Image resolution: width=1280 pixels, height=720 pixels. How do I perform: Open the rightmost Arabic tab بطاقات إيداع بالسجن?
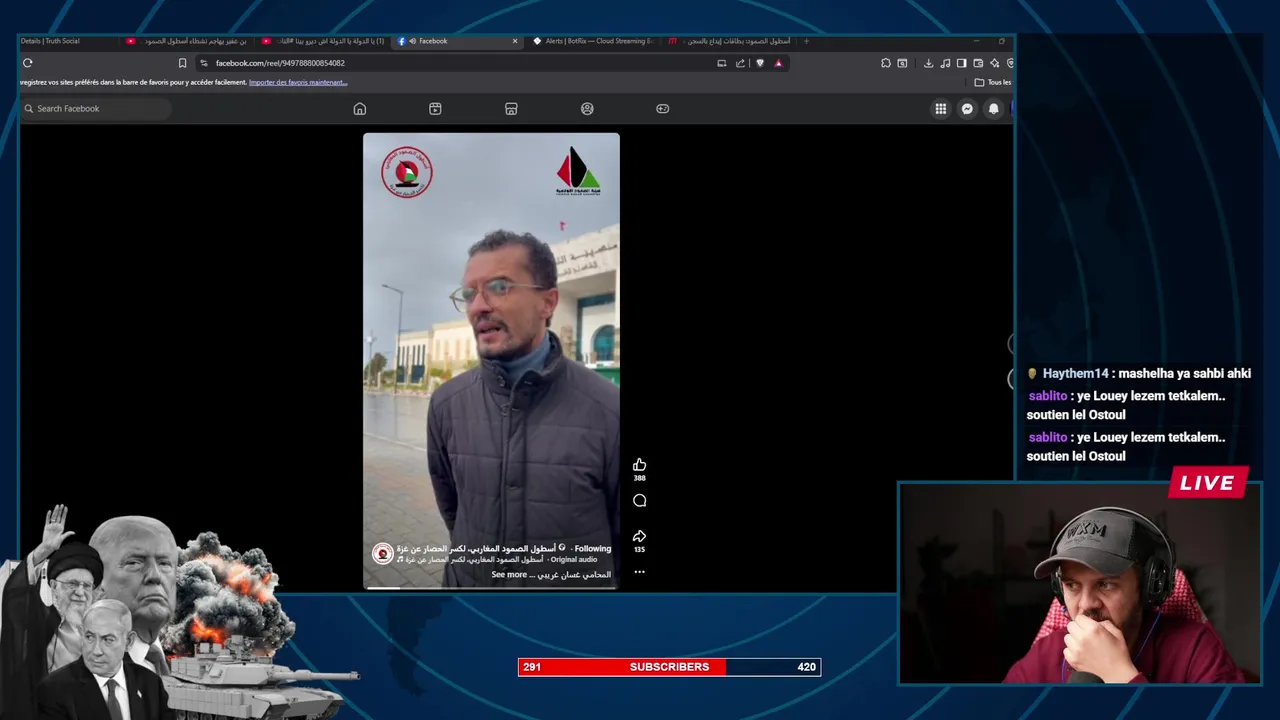click(730, 41)
